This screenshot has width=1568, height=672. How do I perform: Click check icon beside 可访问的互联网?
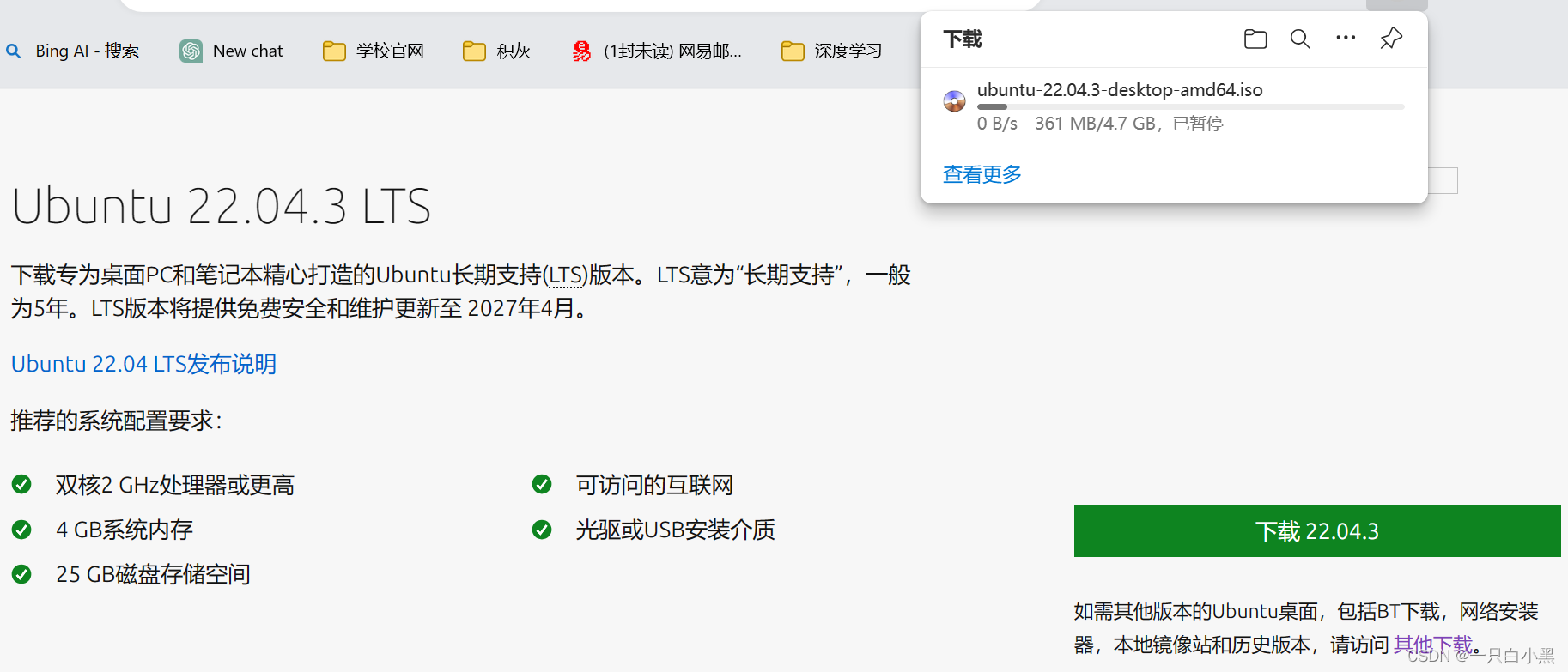[542, 485]
